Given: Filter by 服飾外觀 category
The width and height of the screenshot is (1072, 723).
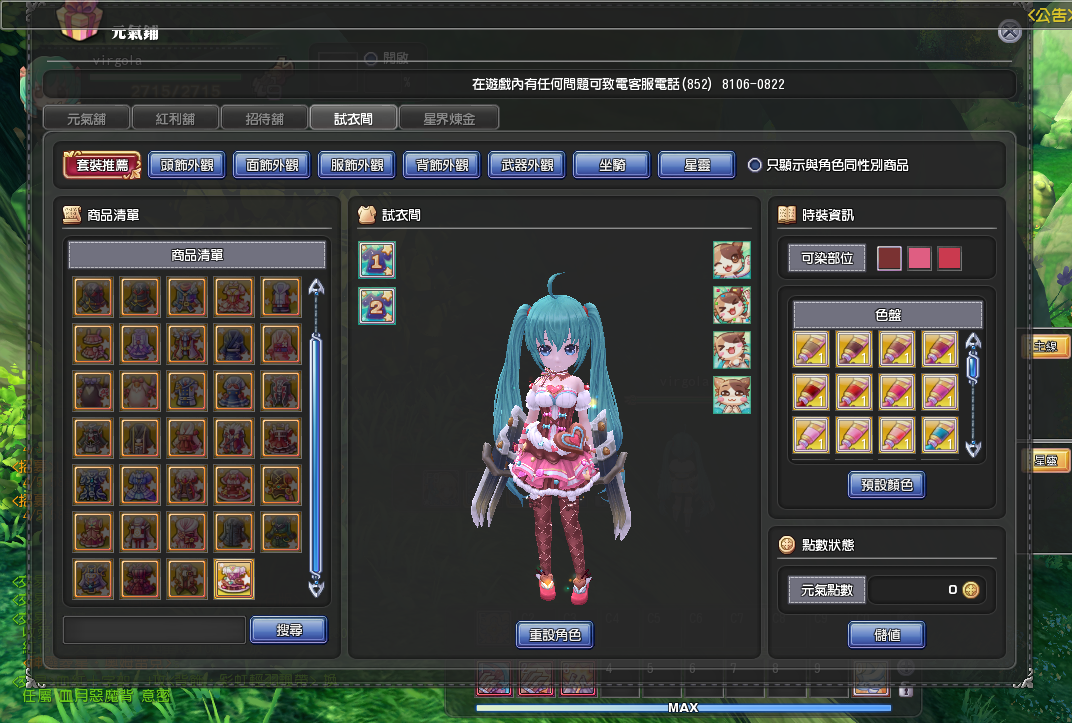Looking at the screenshot, I should click(x=357, y=165).
